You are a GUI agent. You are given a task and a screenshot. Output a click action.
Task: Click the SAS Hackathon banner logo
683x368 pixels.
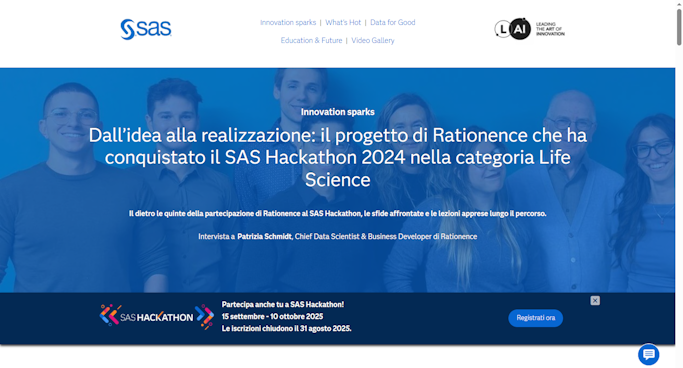point(157,317)
